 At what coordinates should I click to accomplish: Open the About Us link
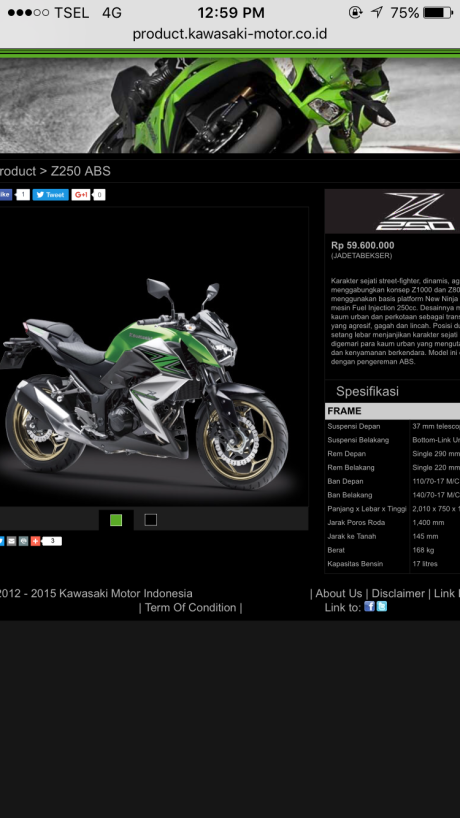pyautogui.click(x=338, y=593)
